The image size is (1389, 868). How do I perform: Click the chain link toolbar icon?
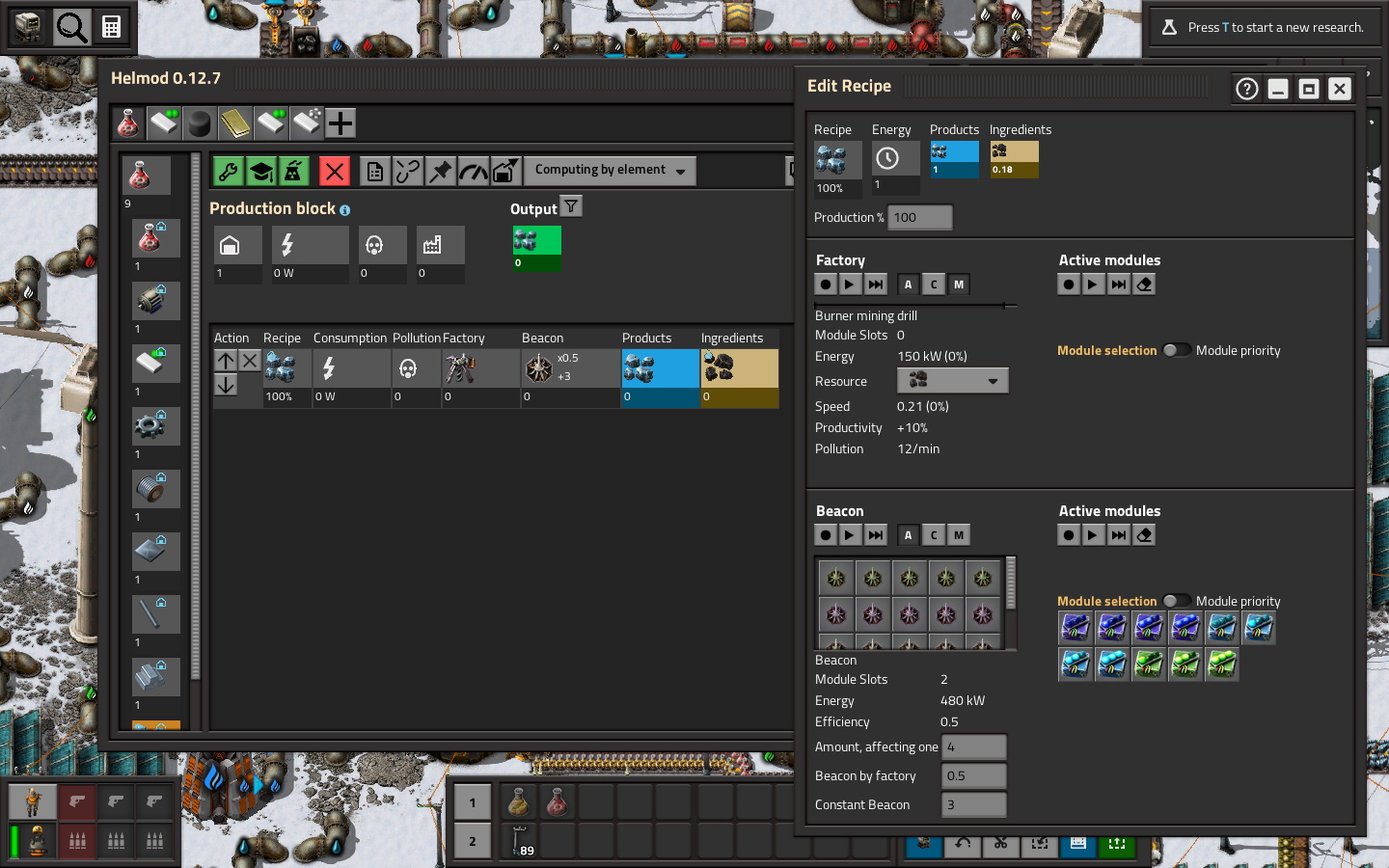click(408, 172)
